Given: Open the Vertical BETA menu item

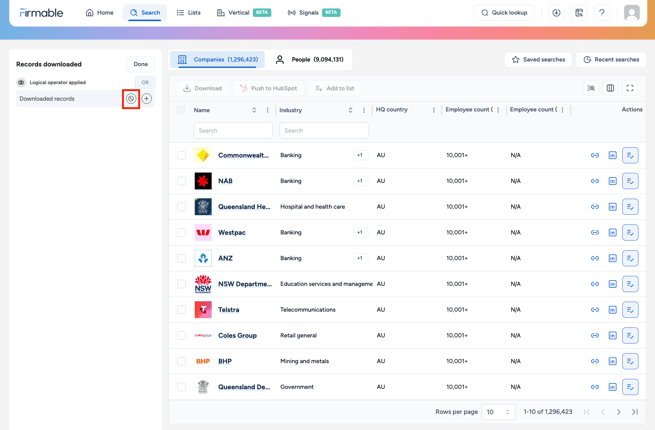Looking at the screenshot, I should tap(244, 13).
